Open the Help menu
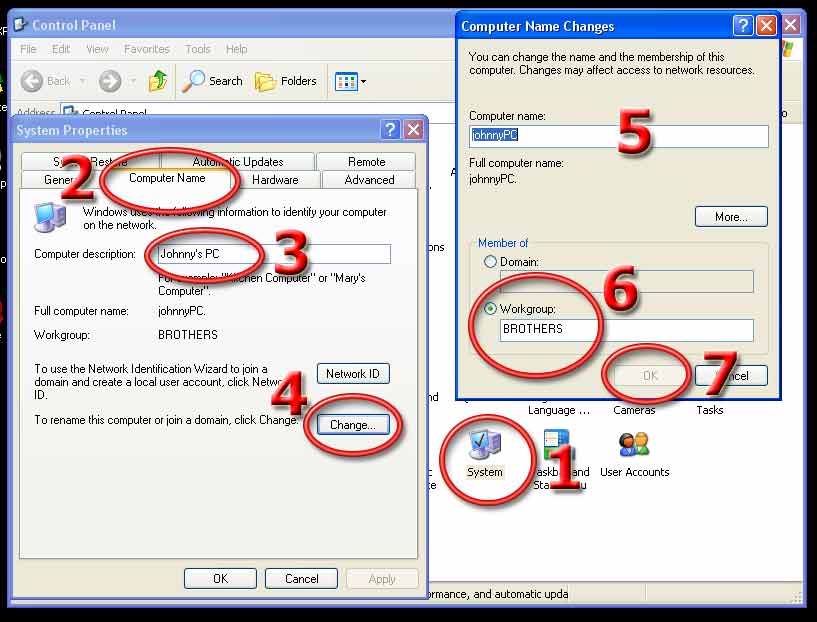 pos(237,49)
